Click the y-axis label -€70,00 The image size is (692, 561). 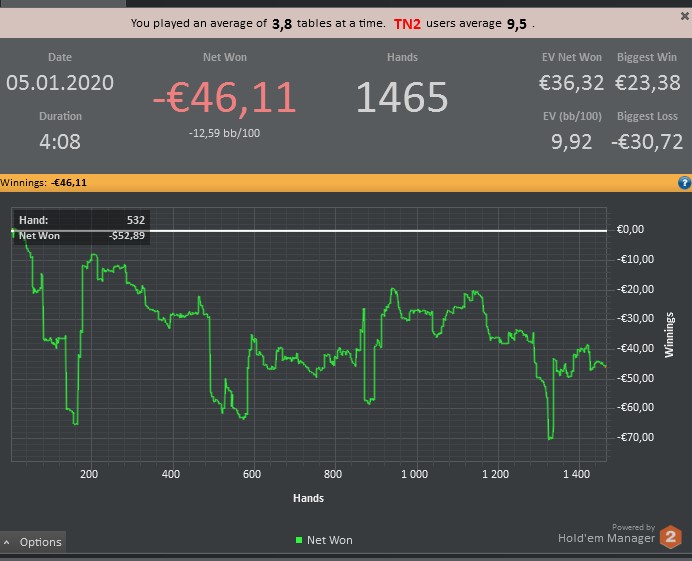(x=636, y=437)
